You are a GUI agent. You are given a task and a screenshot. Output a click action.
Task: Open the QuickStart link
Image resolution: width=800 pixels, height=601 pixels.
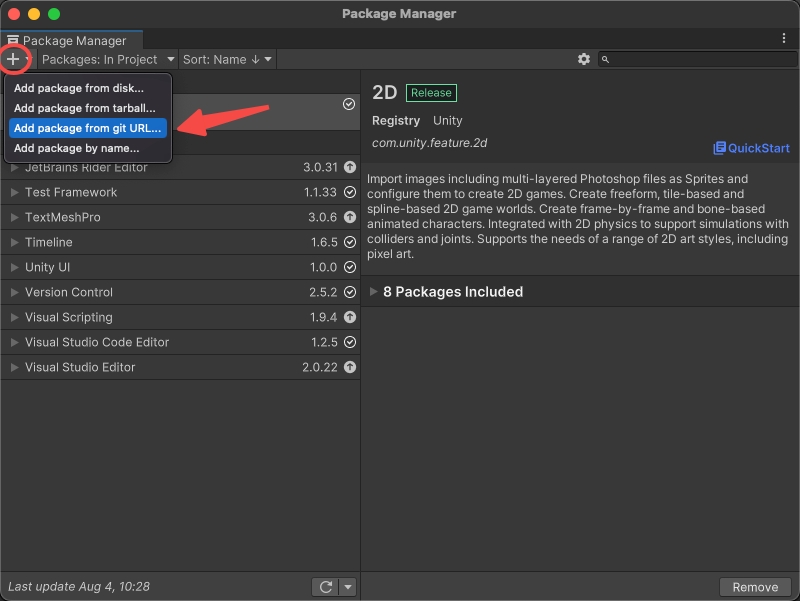pyautogui.click(x=751, y=148)
